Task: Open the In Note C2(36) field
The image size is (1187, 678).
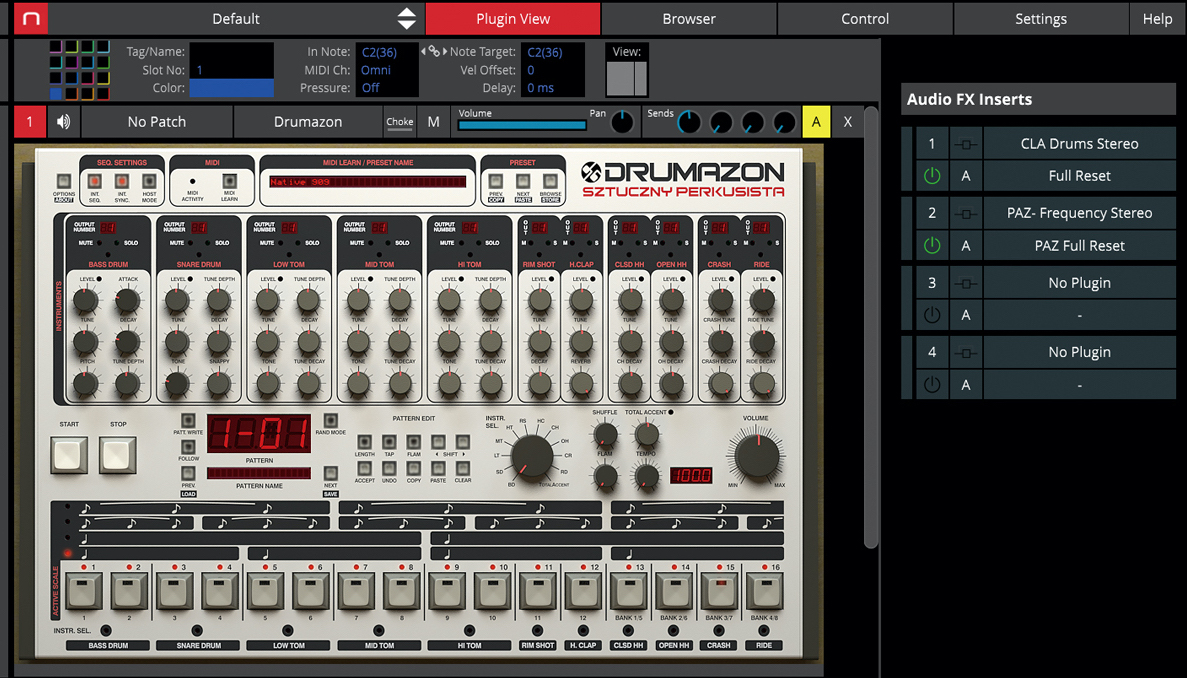Action: (386, 52)
